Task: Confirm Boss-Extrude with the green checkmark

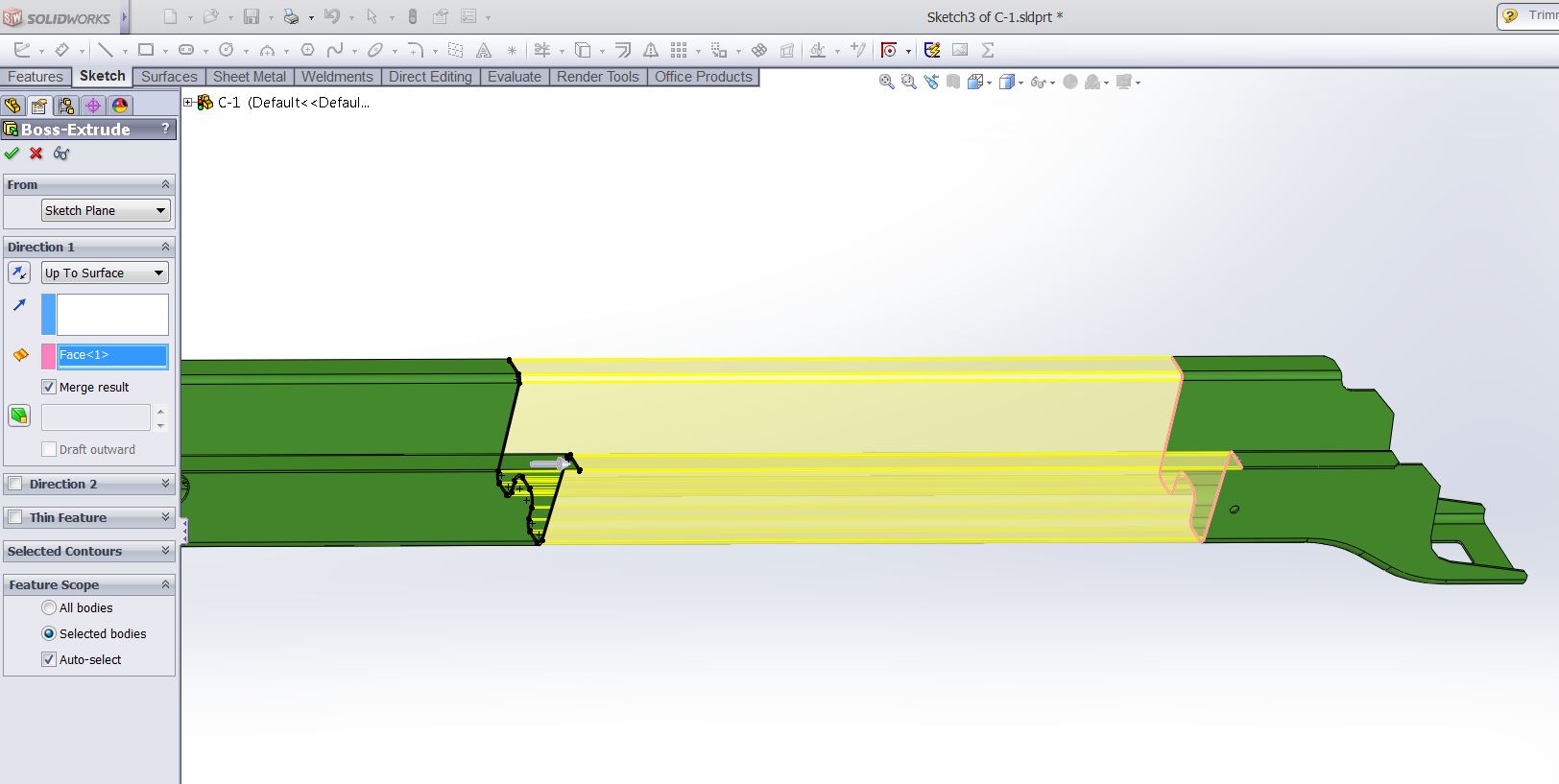Action: point(12,154)
